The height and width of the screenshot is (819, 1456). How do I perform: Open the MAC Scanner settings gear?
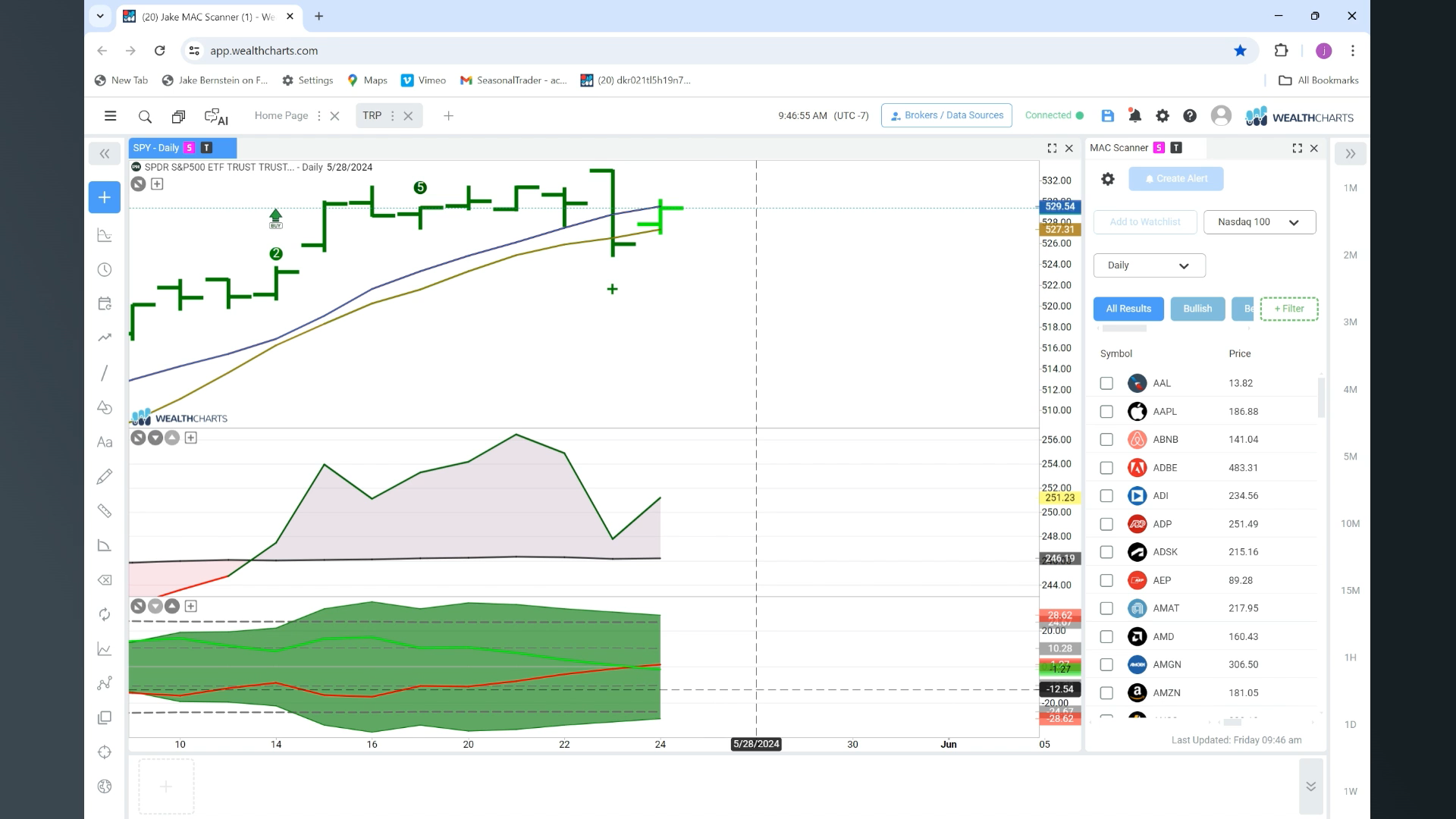[1108, 179]
